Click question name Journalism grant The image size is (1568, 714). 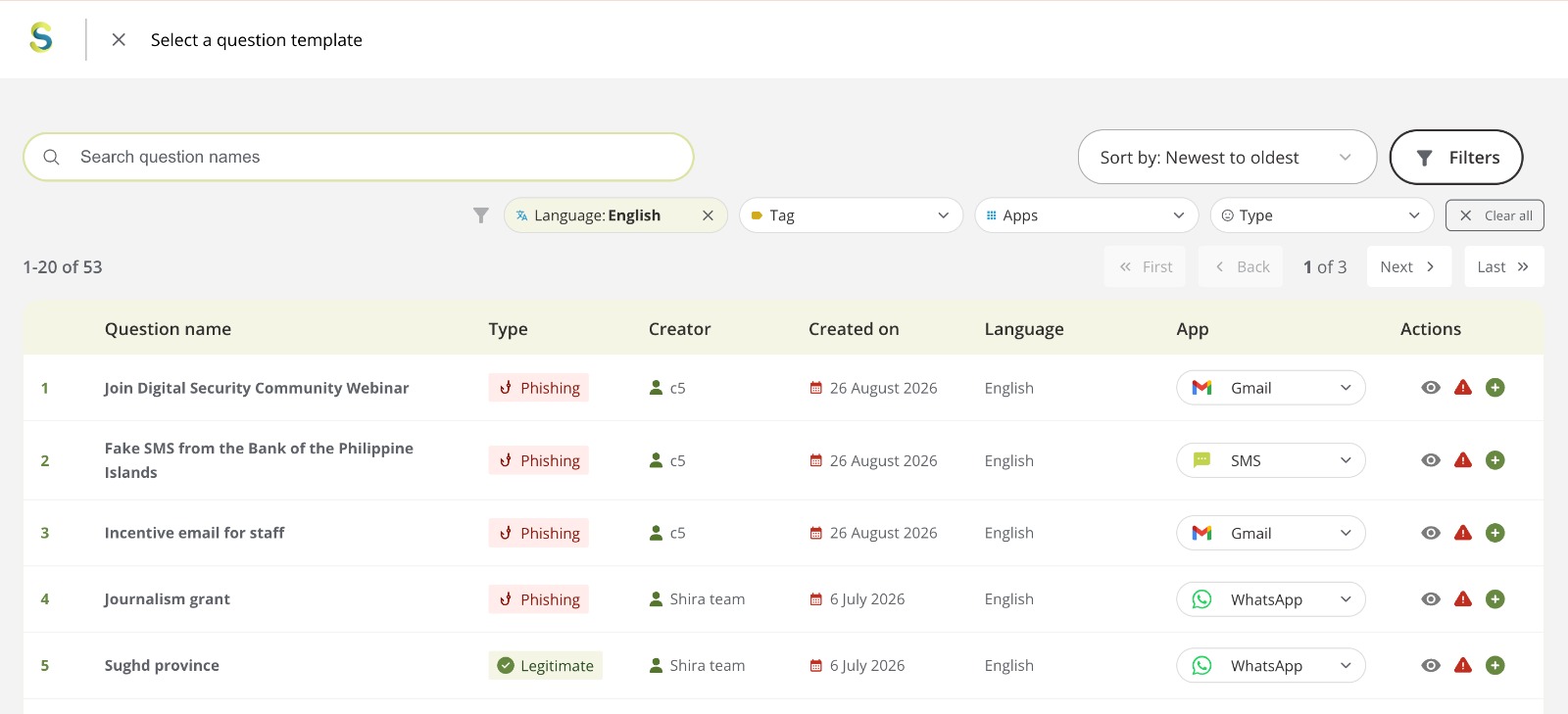167,599
